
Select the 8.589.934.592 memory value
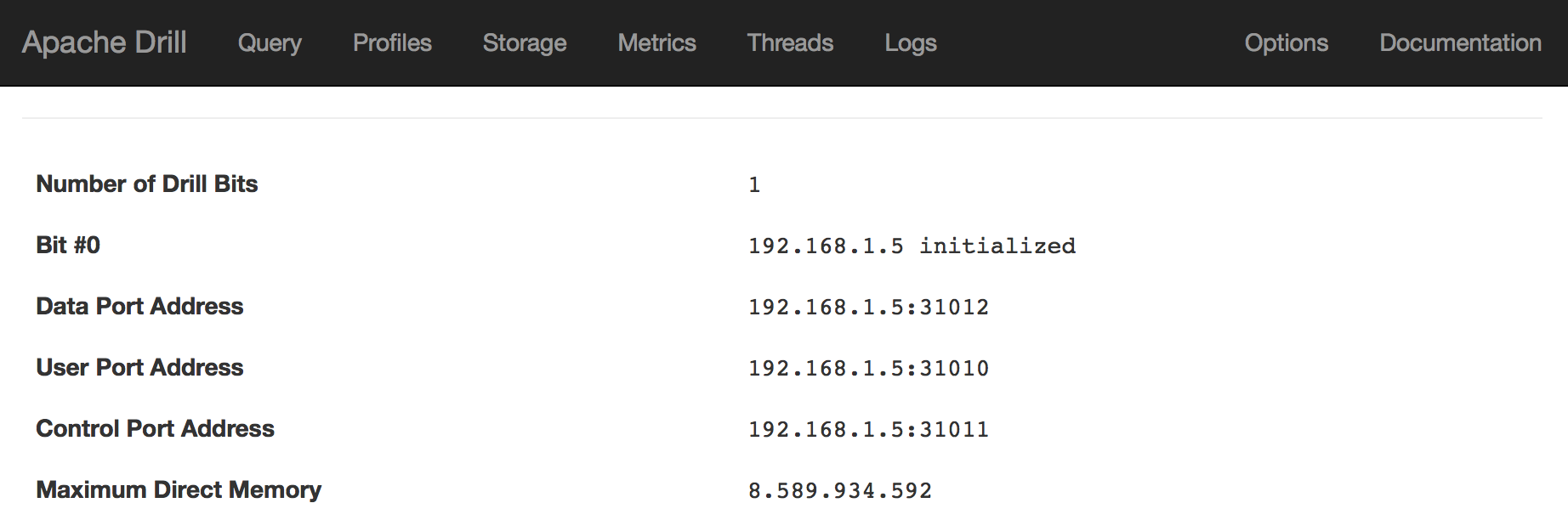[840, 490]
